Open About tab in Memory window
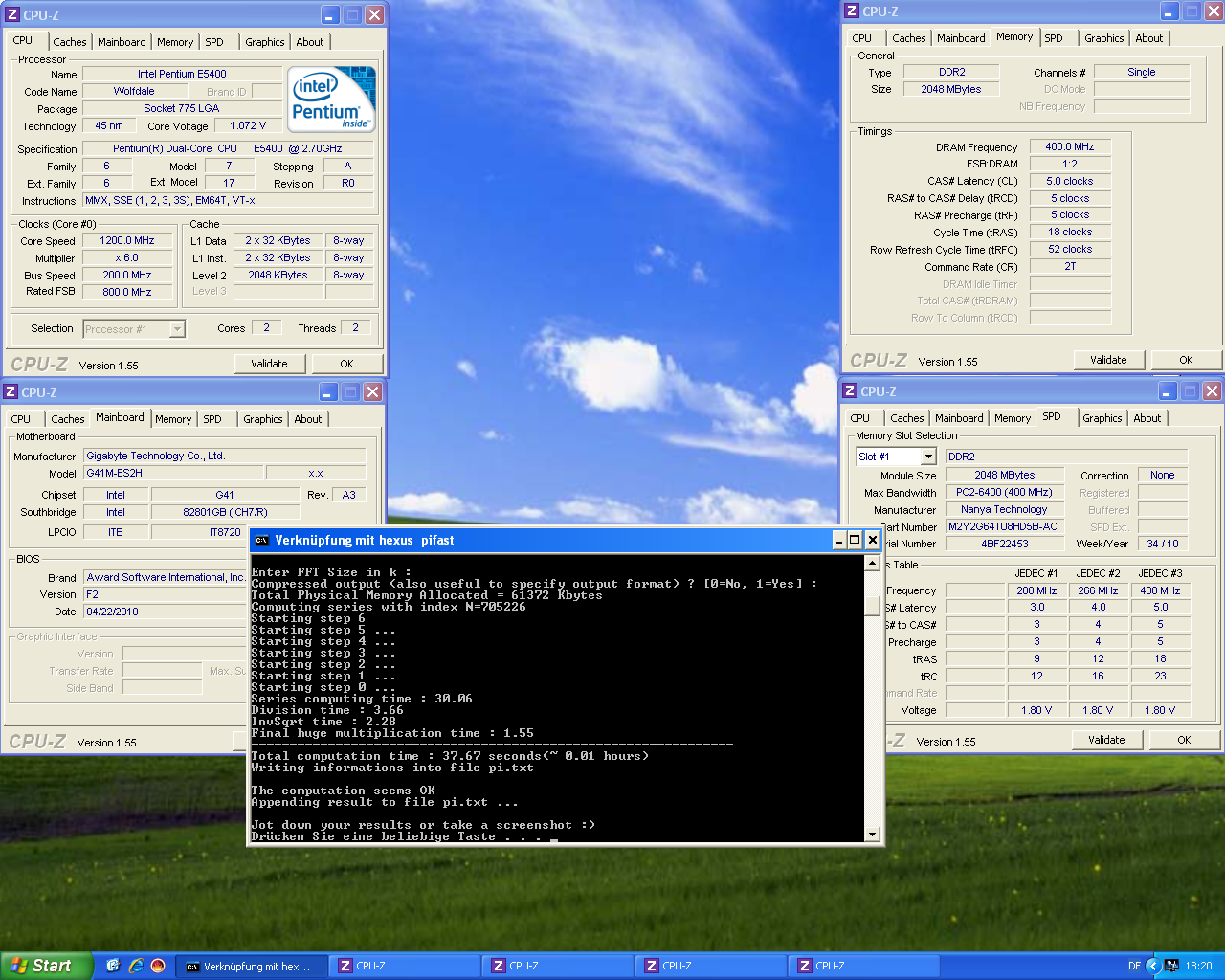This screenshot has width=1225, height=980. pyautogui.click(x=1149, y=38)
